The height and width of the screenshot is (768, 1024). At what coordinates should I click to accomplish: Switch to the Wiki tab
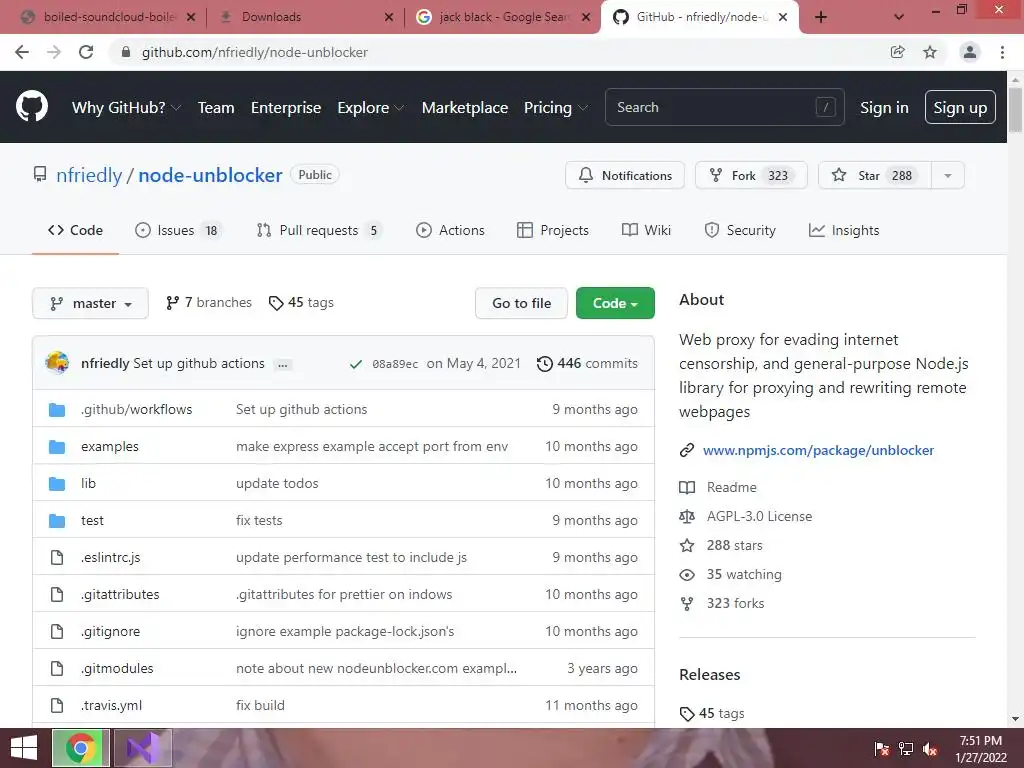click(x=647, y=230)
